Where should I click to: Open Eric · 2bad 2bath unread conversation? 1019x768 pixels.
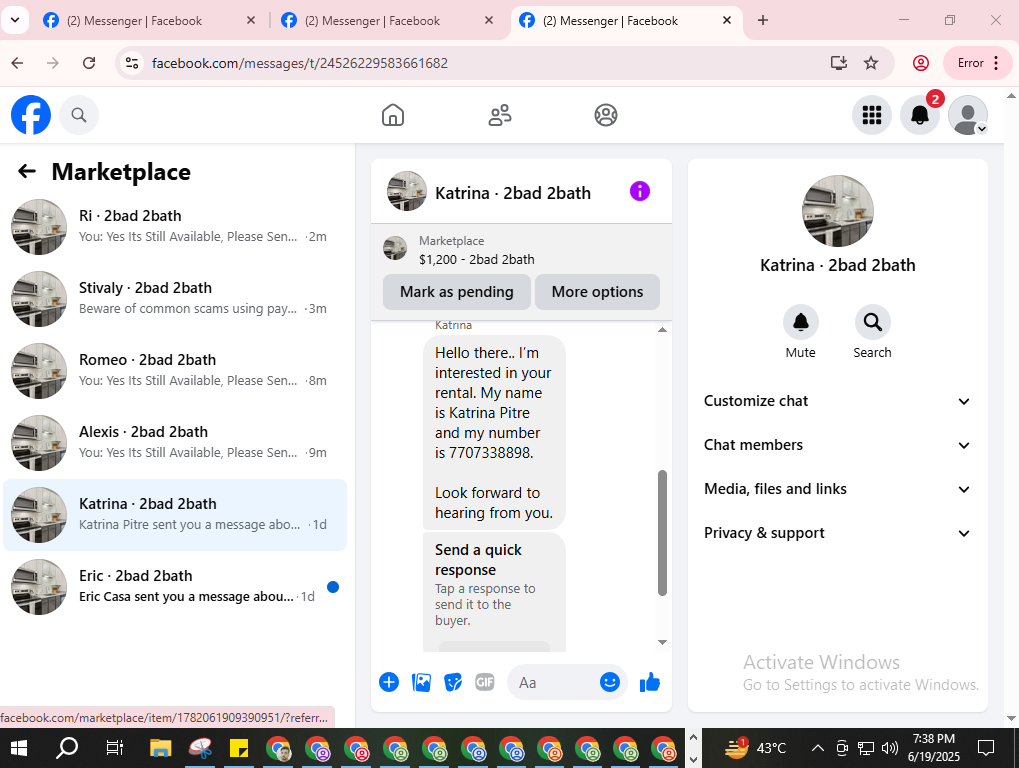(175, 587)
